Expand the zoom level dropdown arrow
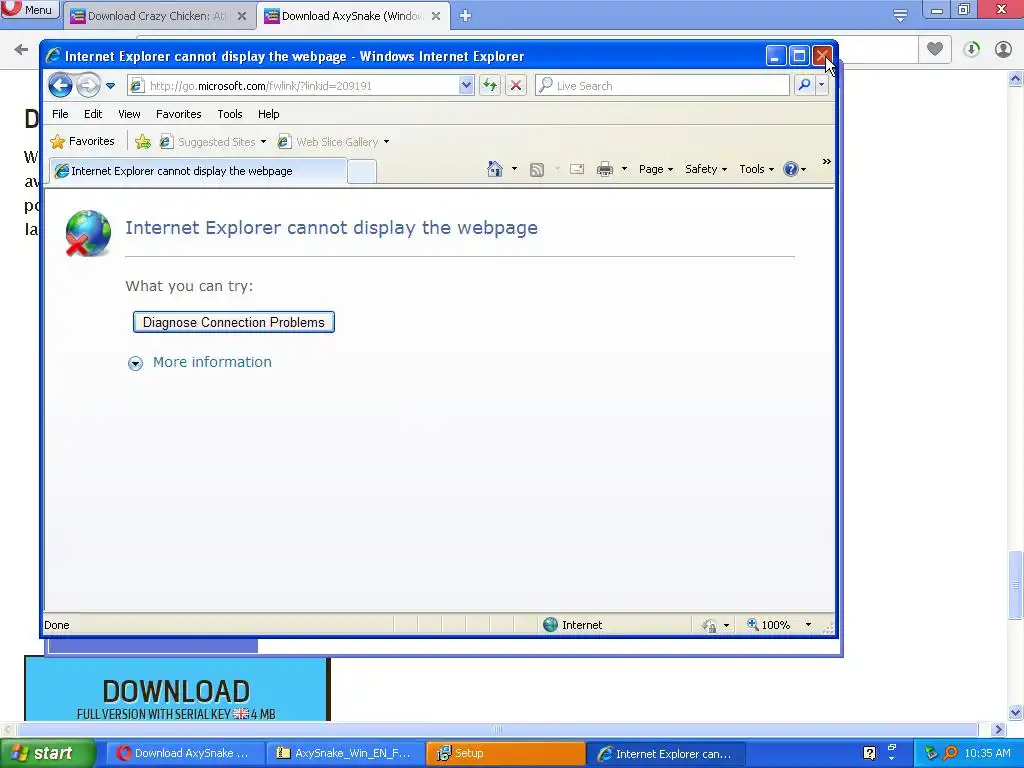Image resolution: width=1024 pixels, height=768 pixels. 808,625
